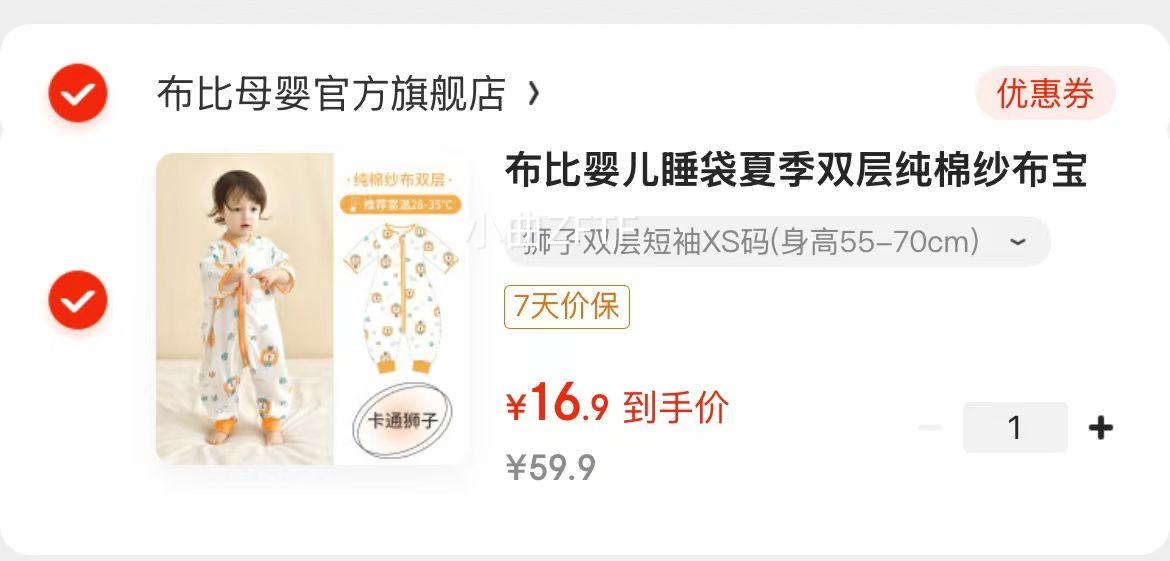
Task: Click the chevron arrow beside the store name
Action: point(533,94)
